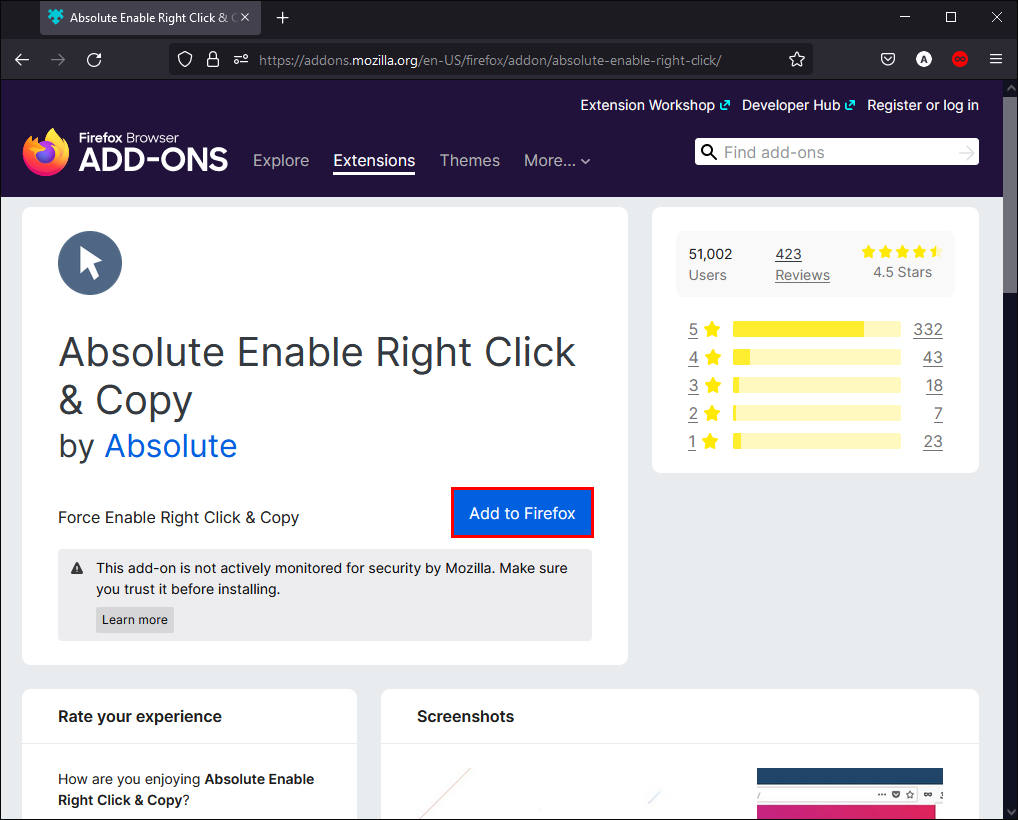1018x820 pixels.
Task: Open the Firefox hamburger application menu
Action: click(996, 60)
